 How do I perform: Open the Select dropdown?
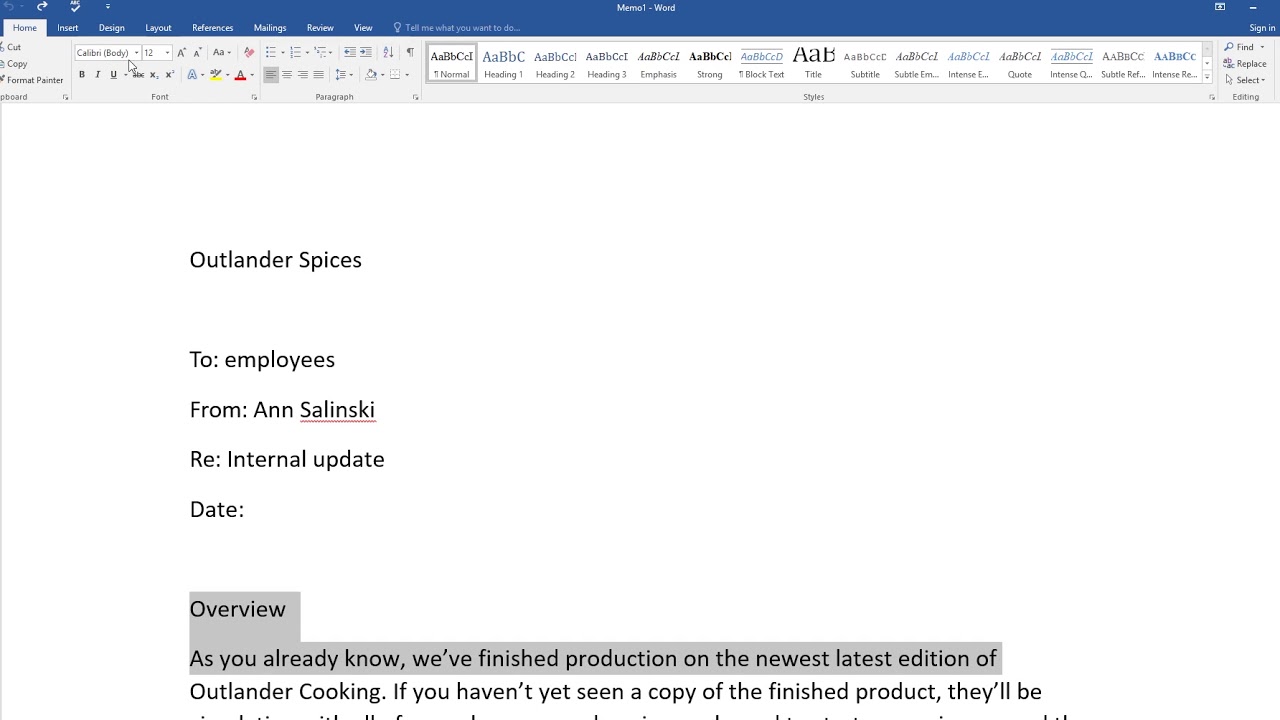[1245, 80]
